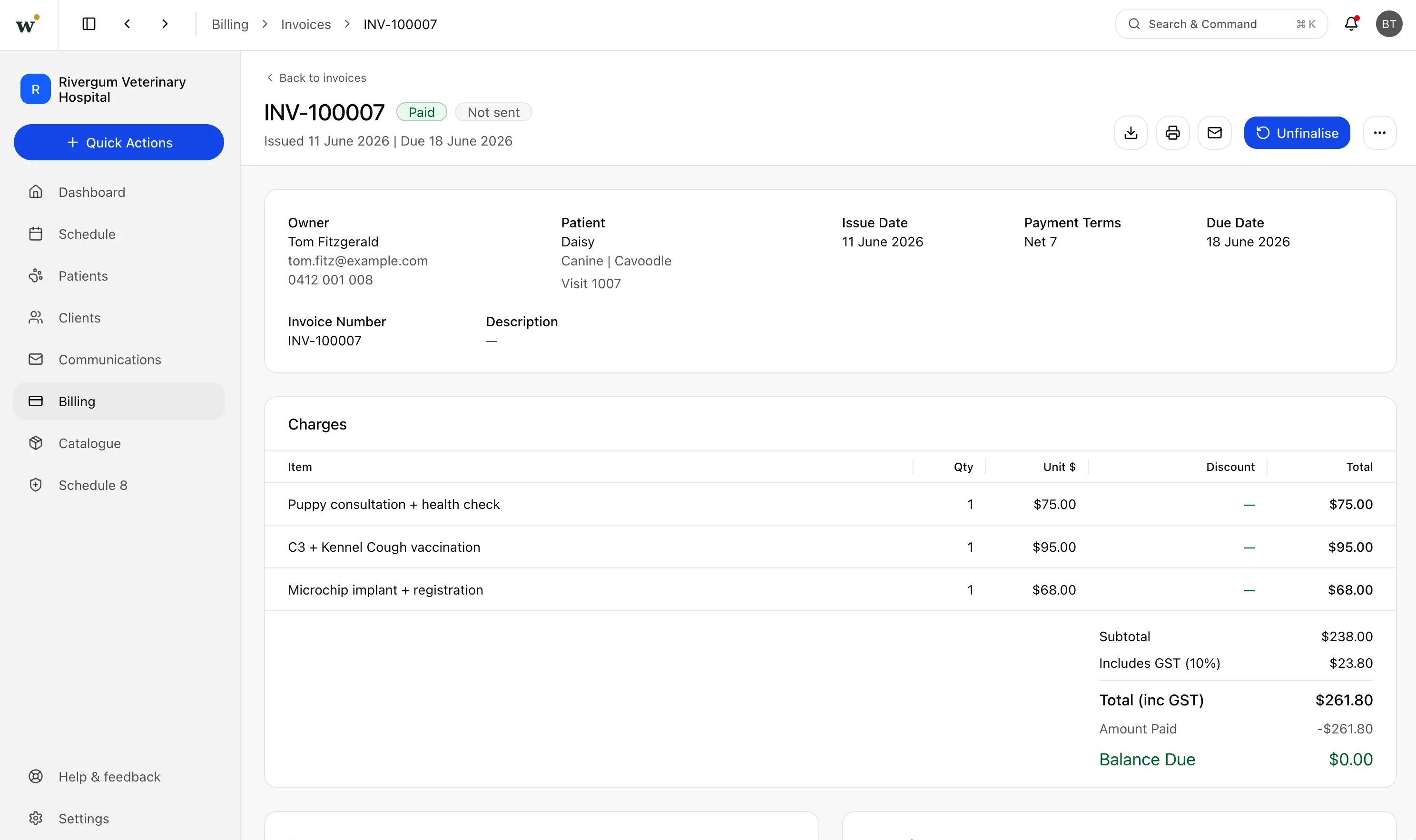1416x840 pixels.
Task: Click patient name Daisy
Action: [x=578, y=242]
